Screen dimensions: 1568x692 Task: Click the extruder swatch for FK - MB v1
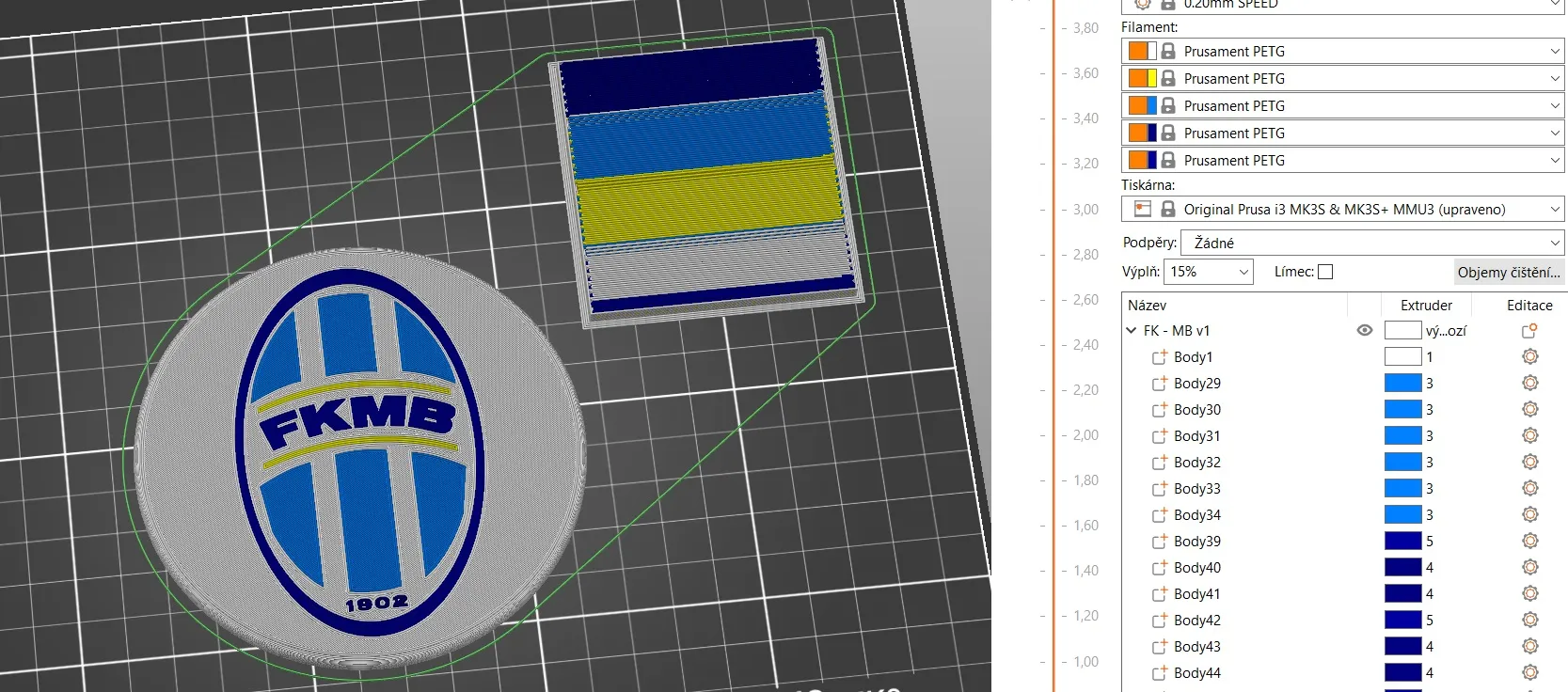[1402, 331]
